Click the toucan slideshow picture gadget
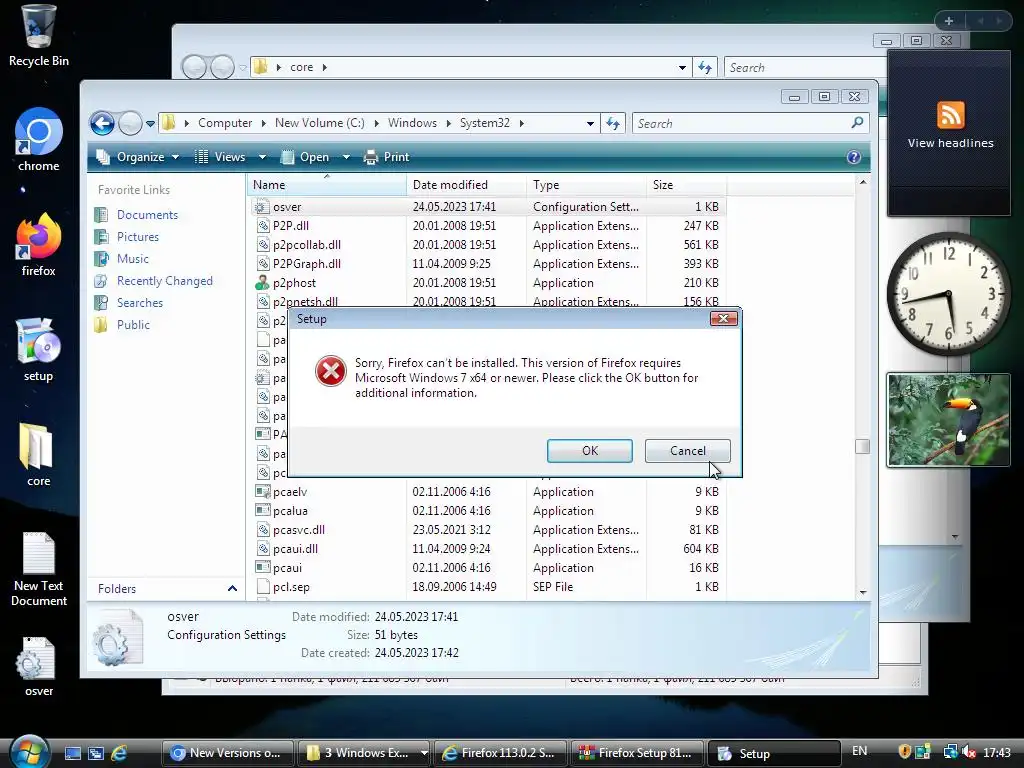The image size is (1024, 768). [x=948, y=420]
